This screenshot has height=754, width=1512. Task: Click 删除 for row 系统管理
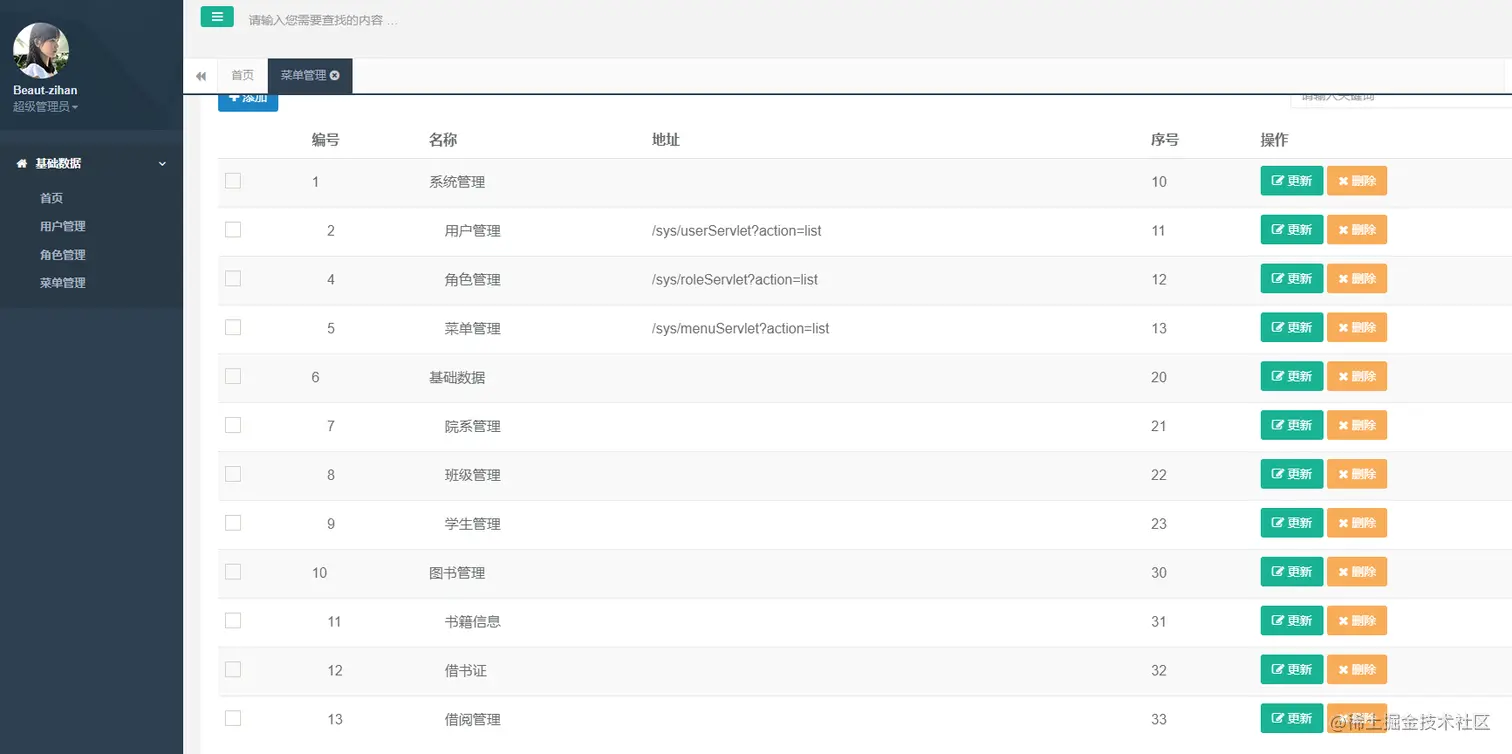click(x=1357, y=181)
